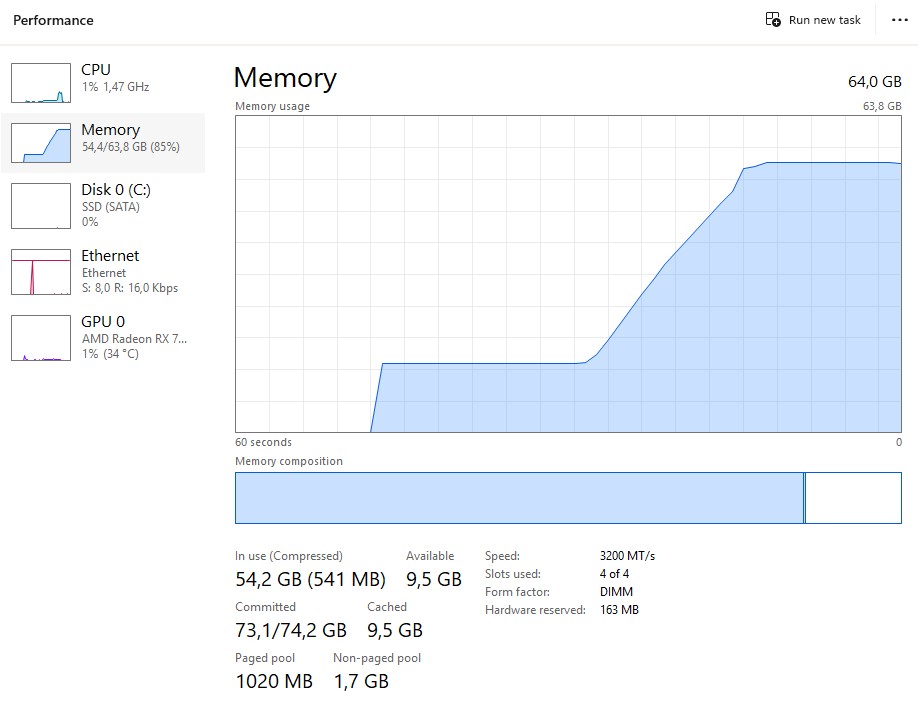Click the CPU mini graph thumbnail
The image size is (918, 705).
click(x=40, y=81)
